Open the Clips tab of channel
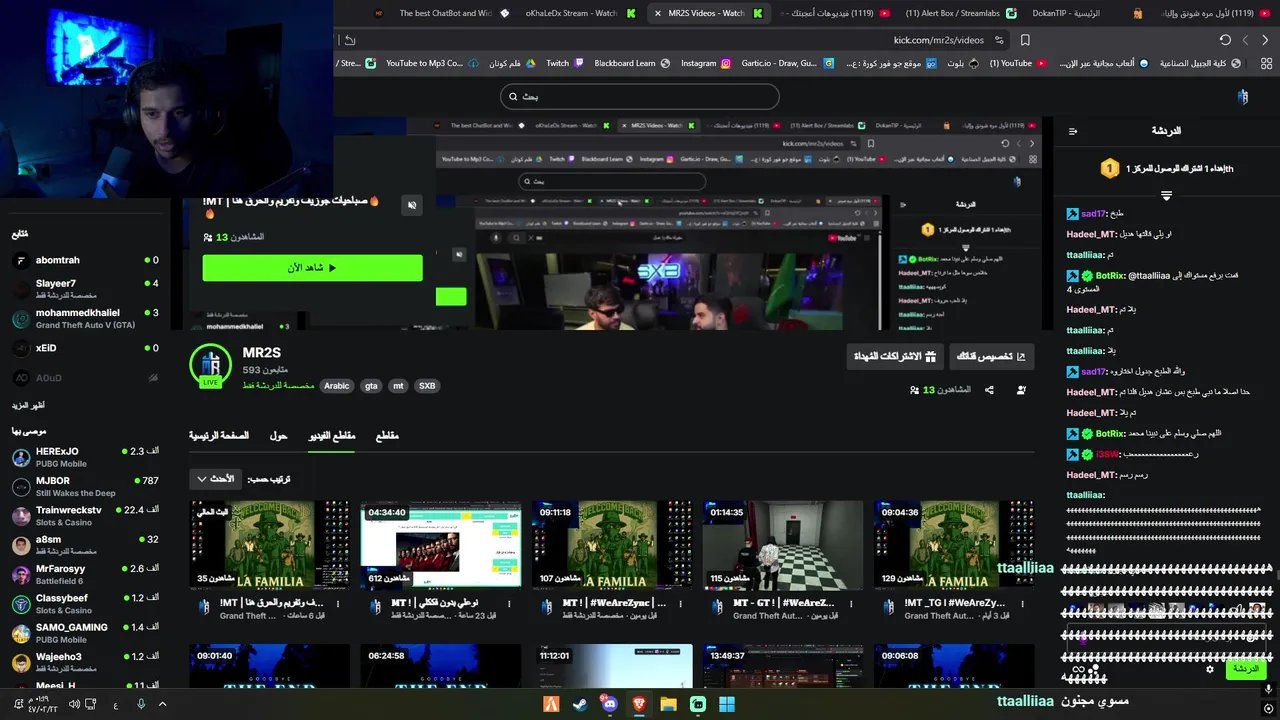1280x720 pixels. point(387,436)
